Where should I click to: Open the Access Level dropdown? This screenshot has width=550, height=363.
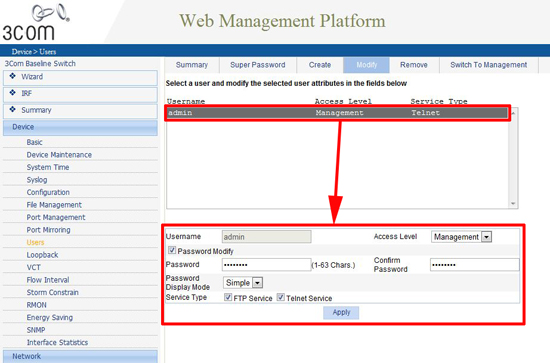[x=461, y=237]
